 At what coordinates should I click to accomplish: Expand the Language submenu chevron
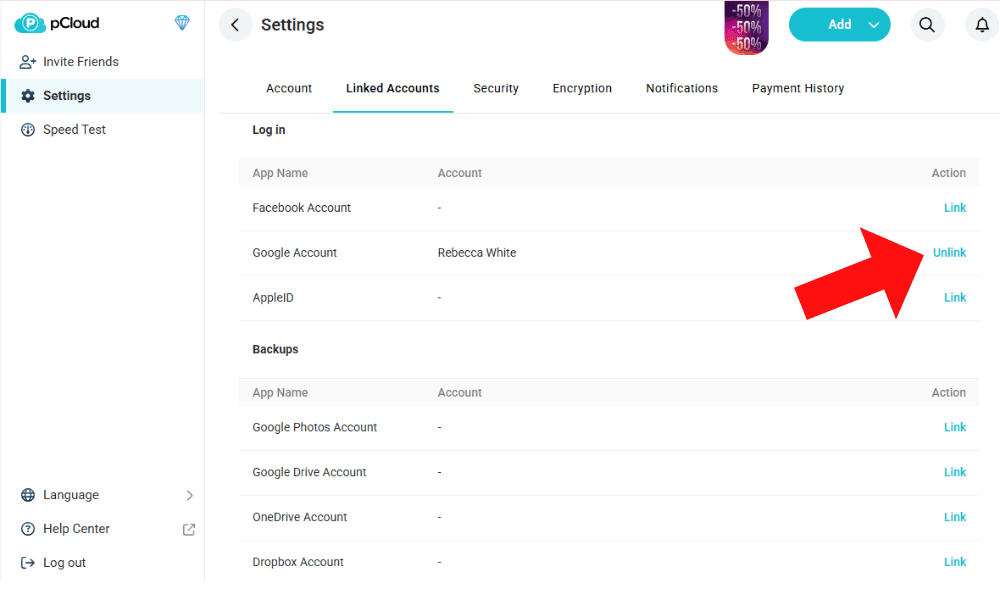point(190,495)
